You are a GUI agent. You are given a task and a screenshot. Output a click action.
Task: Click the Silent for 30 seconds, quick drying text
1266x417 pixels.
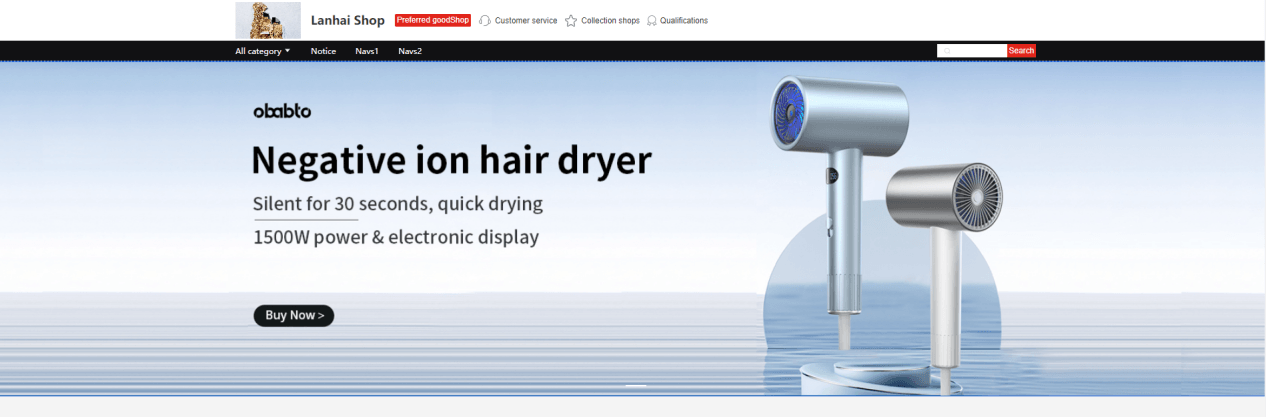(x=398, y=204)
